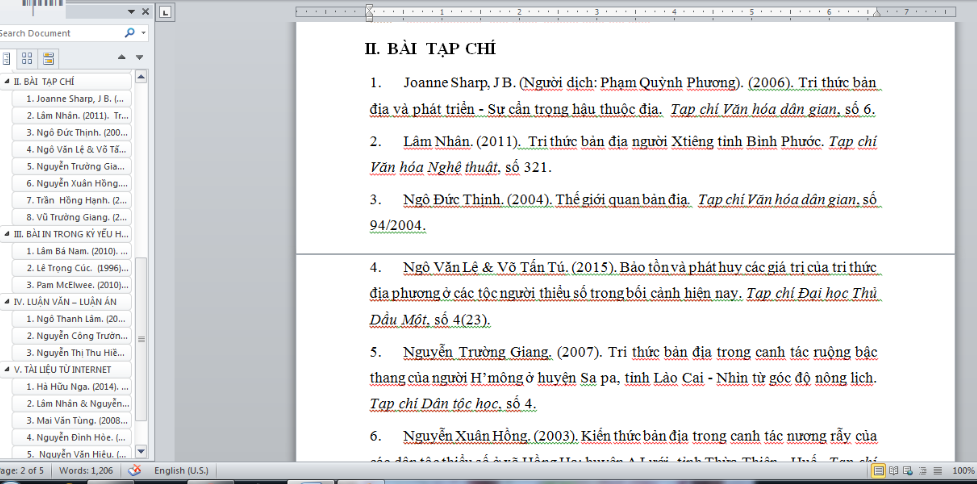
Task: Switch to Full Screen Reading view
Action: (x=894, y=470)
